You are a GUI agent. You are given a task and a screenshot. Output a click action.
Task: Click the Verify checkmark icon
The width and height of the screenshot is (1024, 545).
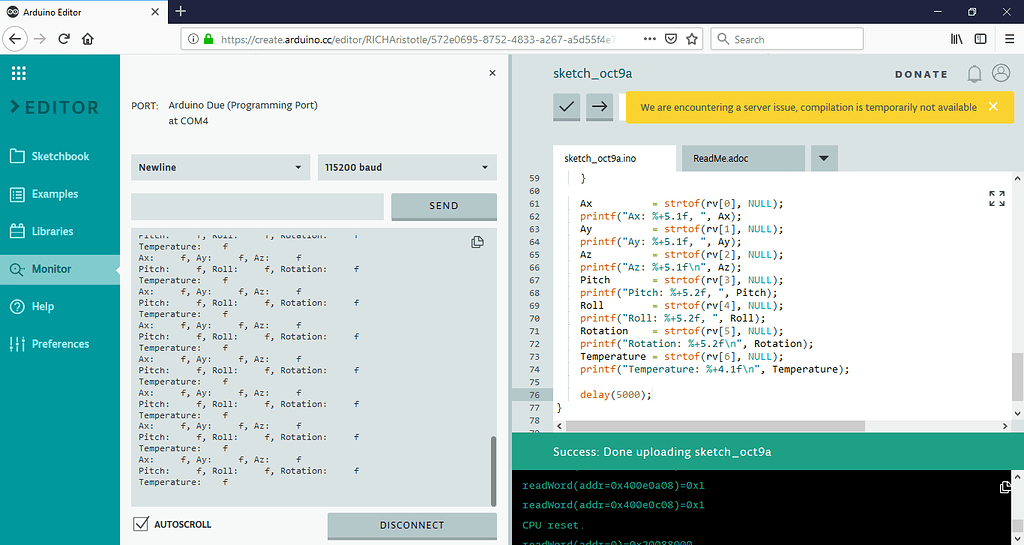pos(567,106)
